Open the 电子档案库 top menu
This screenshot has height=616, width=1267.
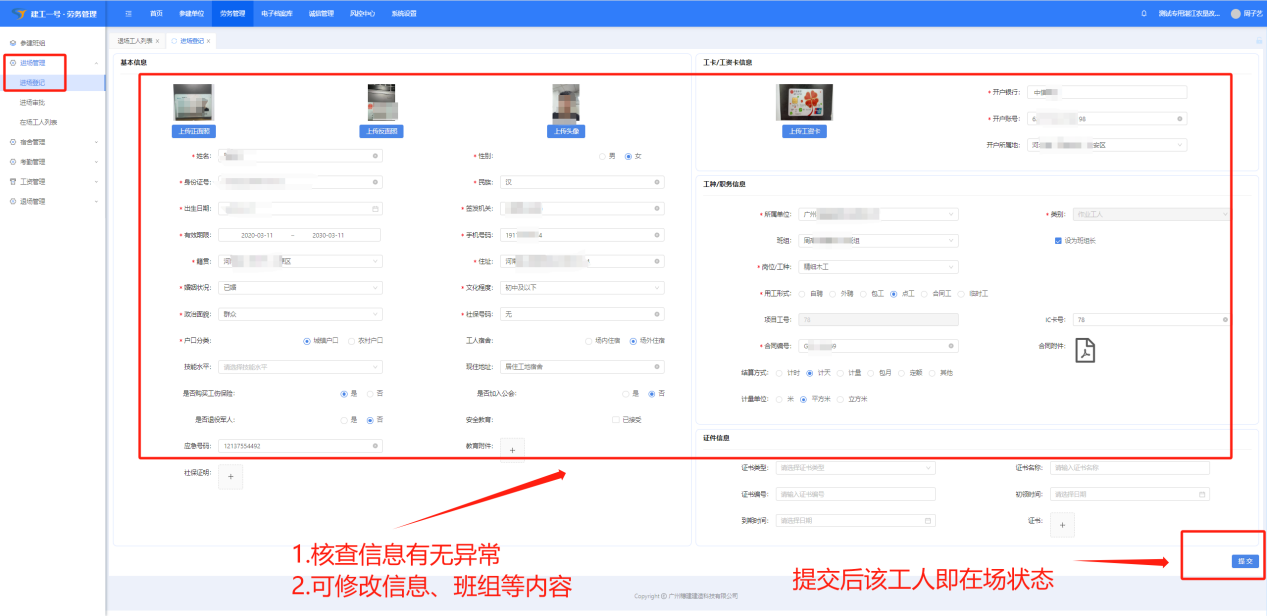coord(276,14)
